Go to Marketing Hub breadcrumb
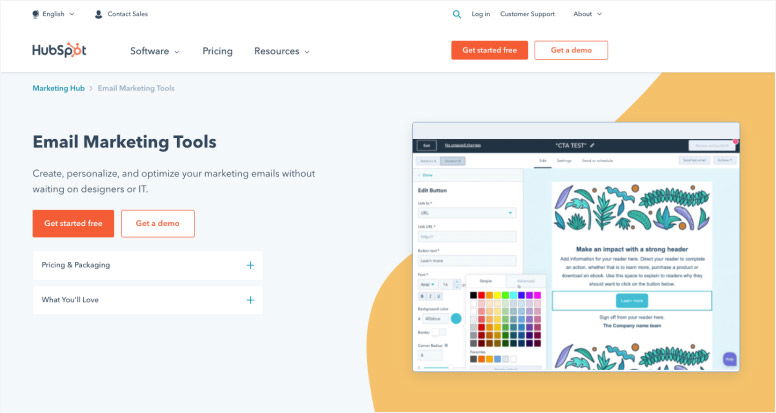776x413 pixels. click(58, 88)
